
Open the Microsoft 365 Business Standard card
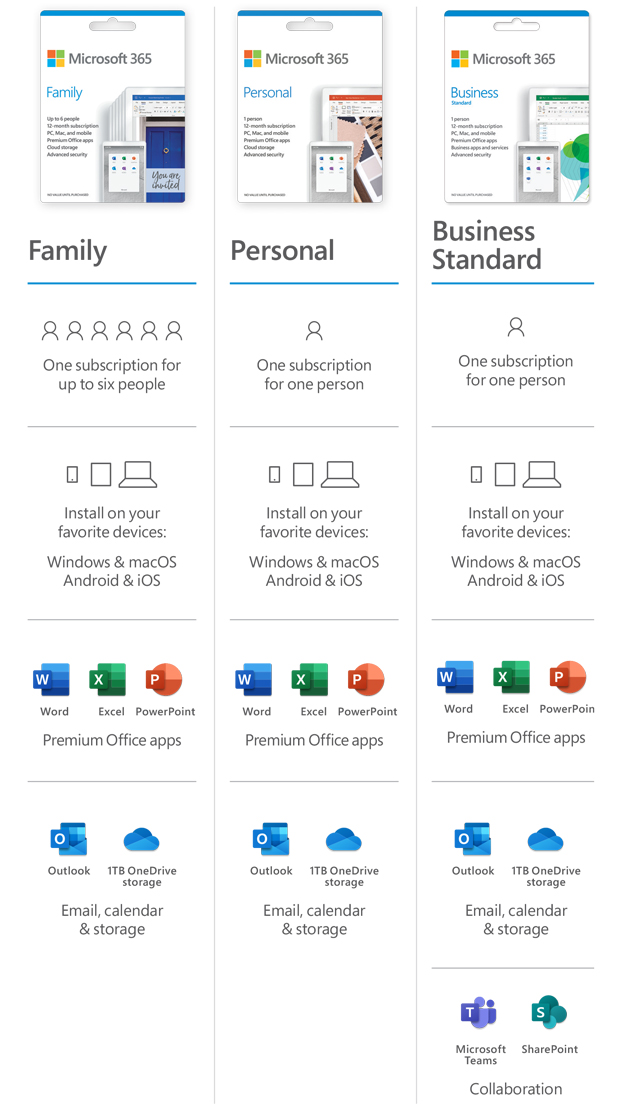pyautogui.click(x=517, y=107)
